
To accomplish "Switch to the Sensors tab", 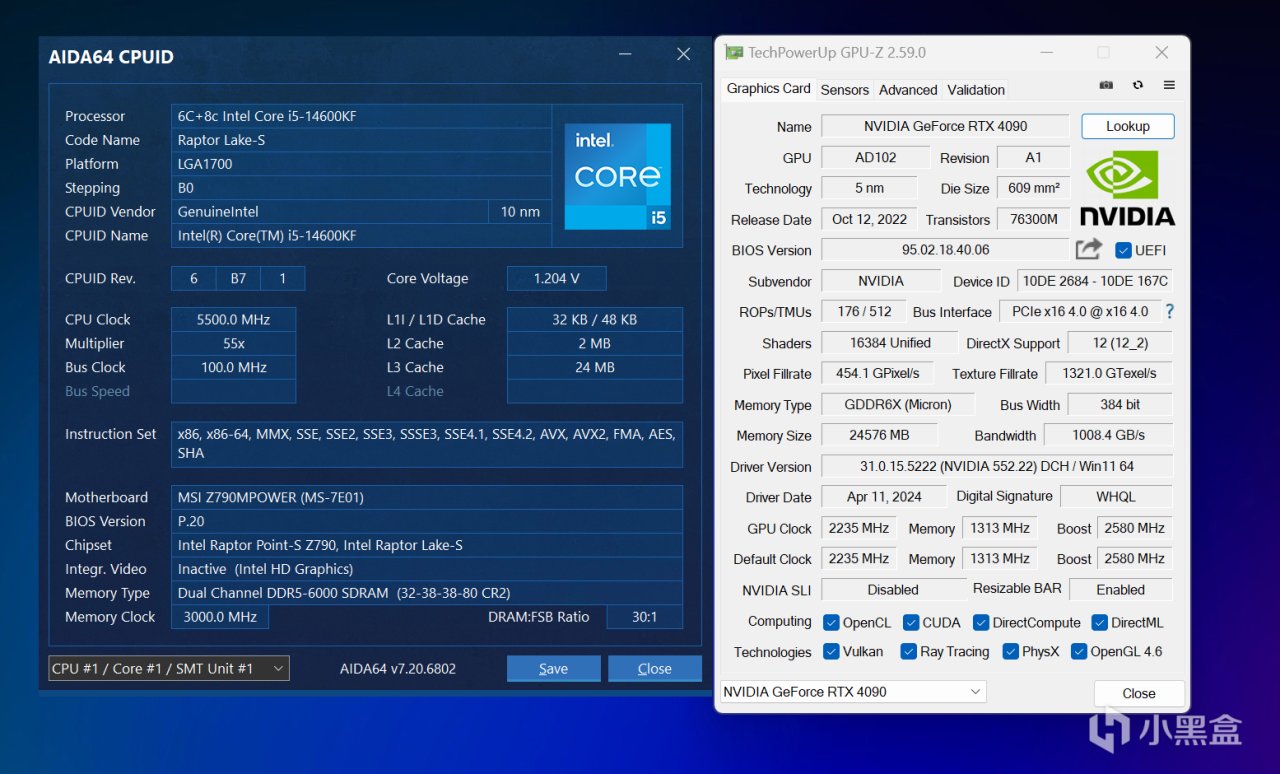I will [x=845, y=90].
